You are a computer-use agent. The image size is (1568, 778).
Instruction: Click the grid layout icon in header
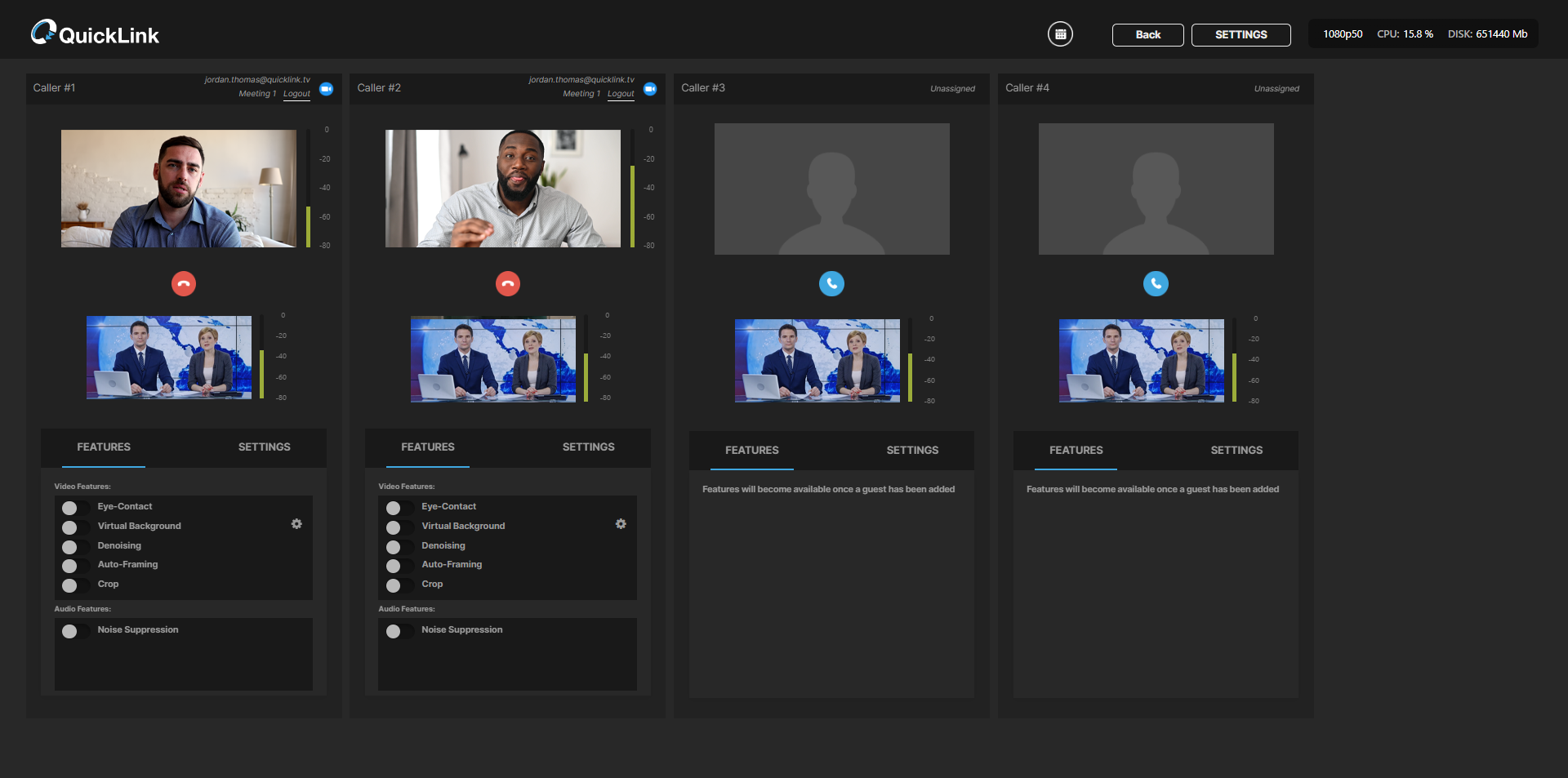(x=1060, y=34)
